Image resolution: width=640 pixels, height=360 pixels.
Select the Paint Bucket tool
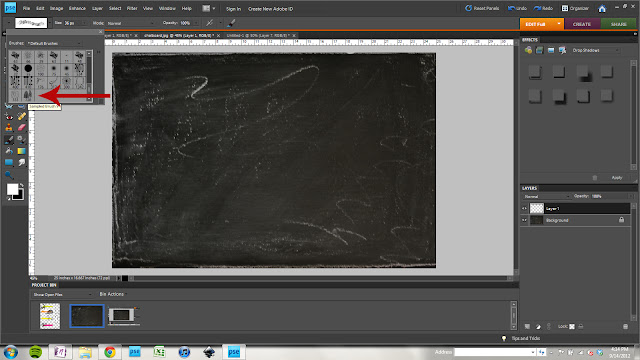(9, 151)
